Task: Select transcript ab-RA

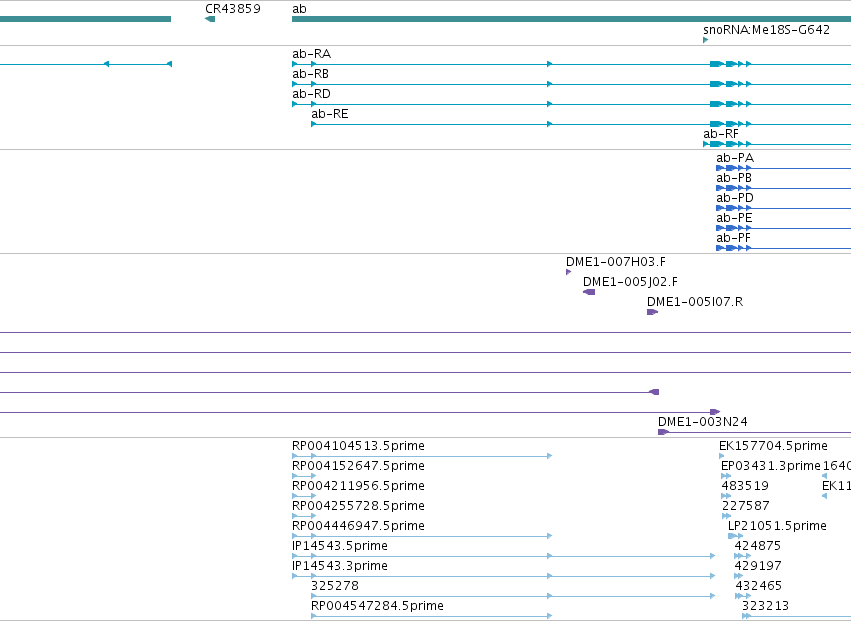Action: coord(312,54)
